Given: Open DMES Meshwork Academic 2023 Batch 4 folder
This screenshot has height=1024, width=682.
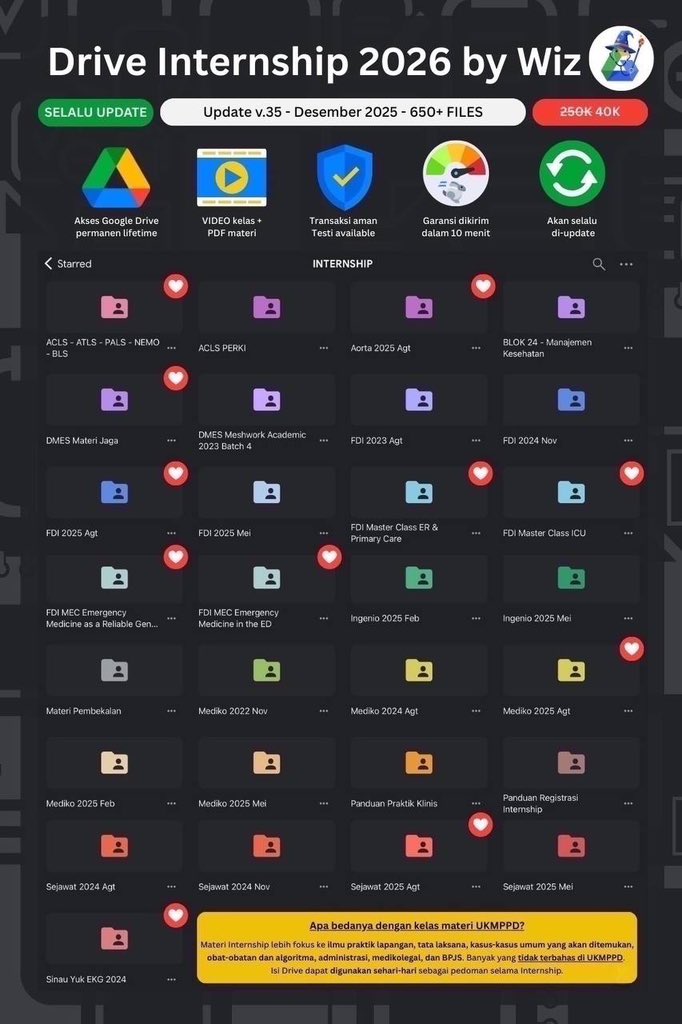Looking at the screenshot, I should pyautogui.click(x=267, y=411).
